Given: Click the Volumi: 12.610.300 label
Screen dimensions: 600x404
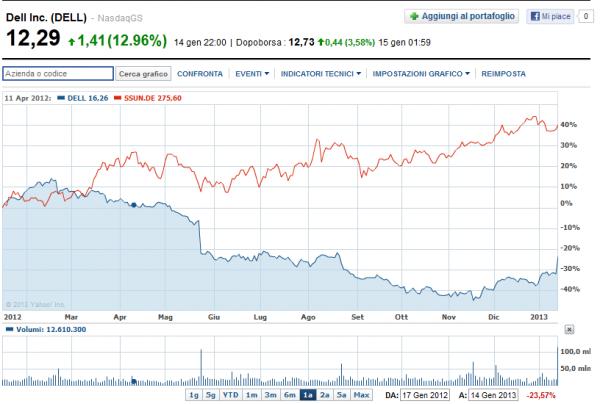Looking at the screenshot, I should click(51, 329).
